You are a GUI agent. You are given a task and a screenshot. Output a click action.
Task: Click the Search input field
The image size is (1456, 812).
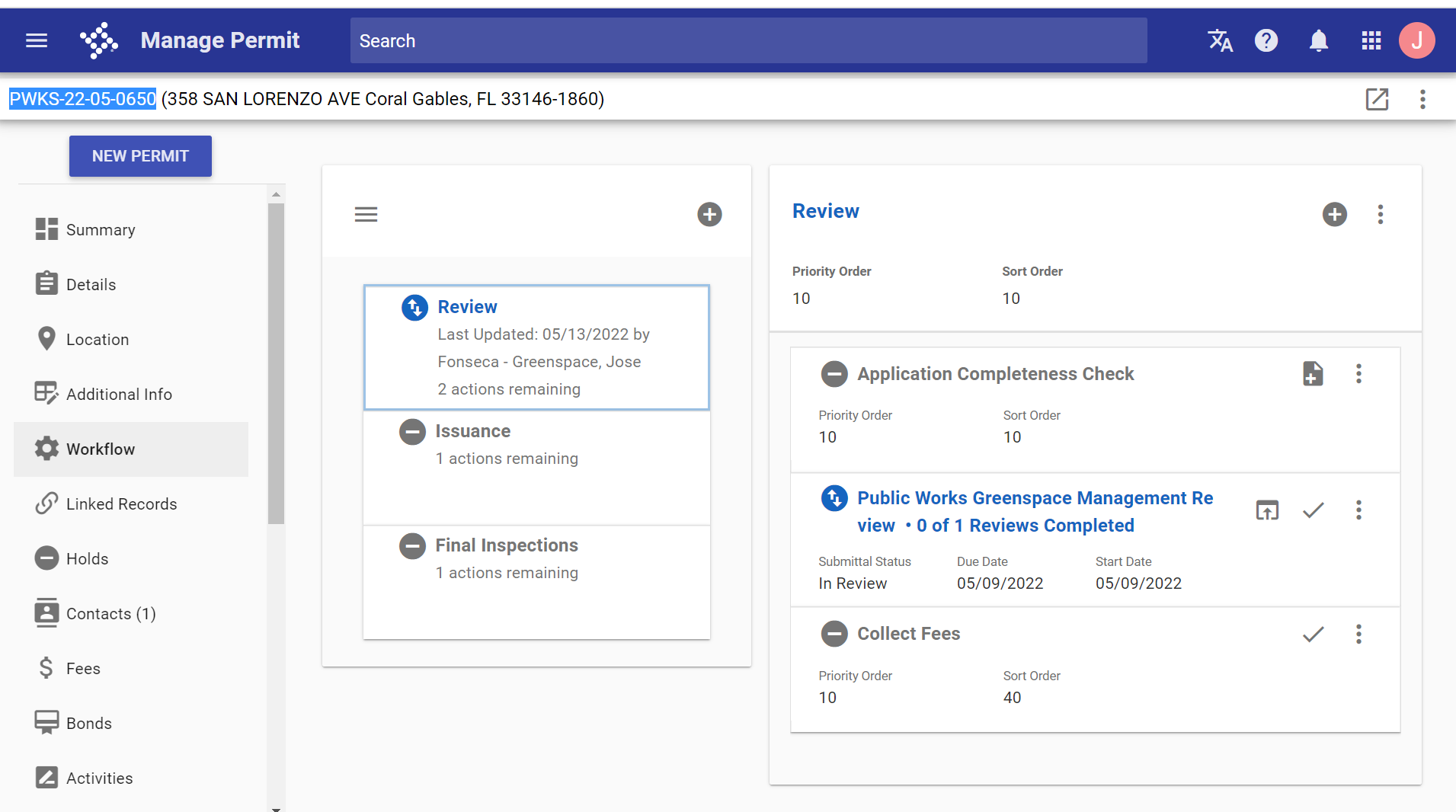coord(748,41)
